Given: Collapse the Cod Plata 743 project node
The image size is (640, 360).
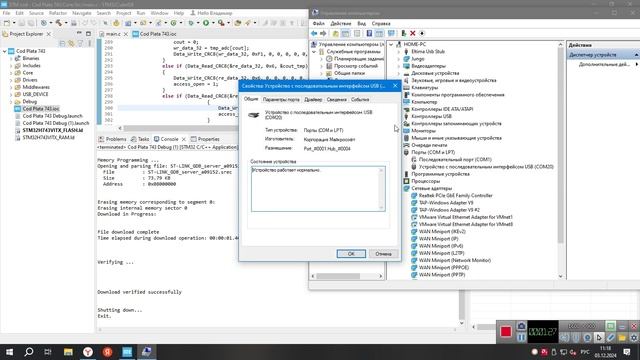Looking at the screenshot, I should point(5,51).
